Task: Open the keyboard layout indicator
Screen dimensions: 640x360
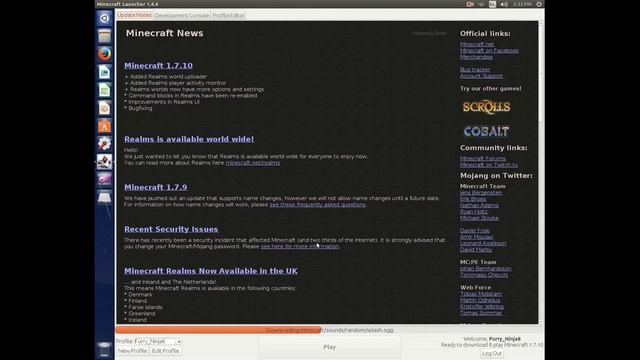Action: coord(493,4)
